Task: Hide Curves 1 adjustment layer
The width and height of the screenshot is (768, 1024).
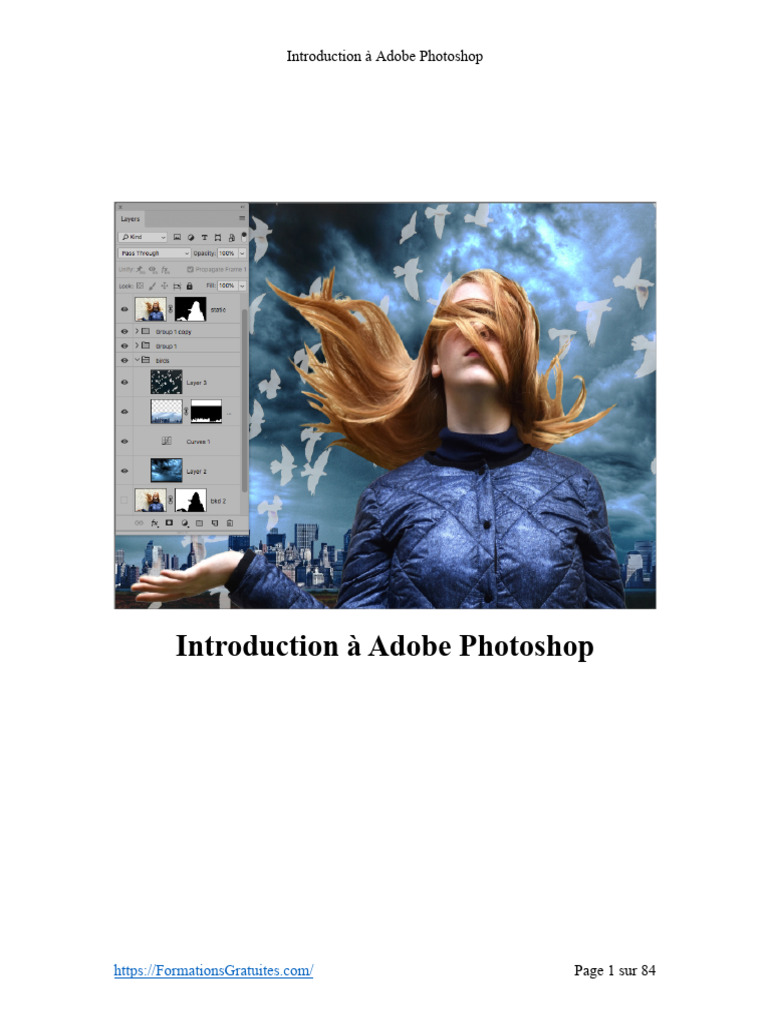Action: tap(124, 441)
